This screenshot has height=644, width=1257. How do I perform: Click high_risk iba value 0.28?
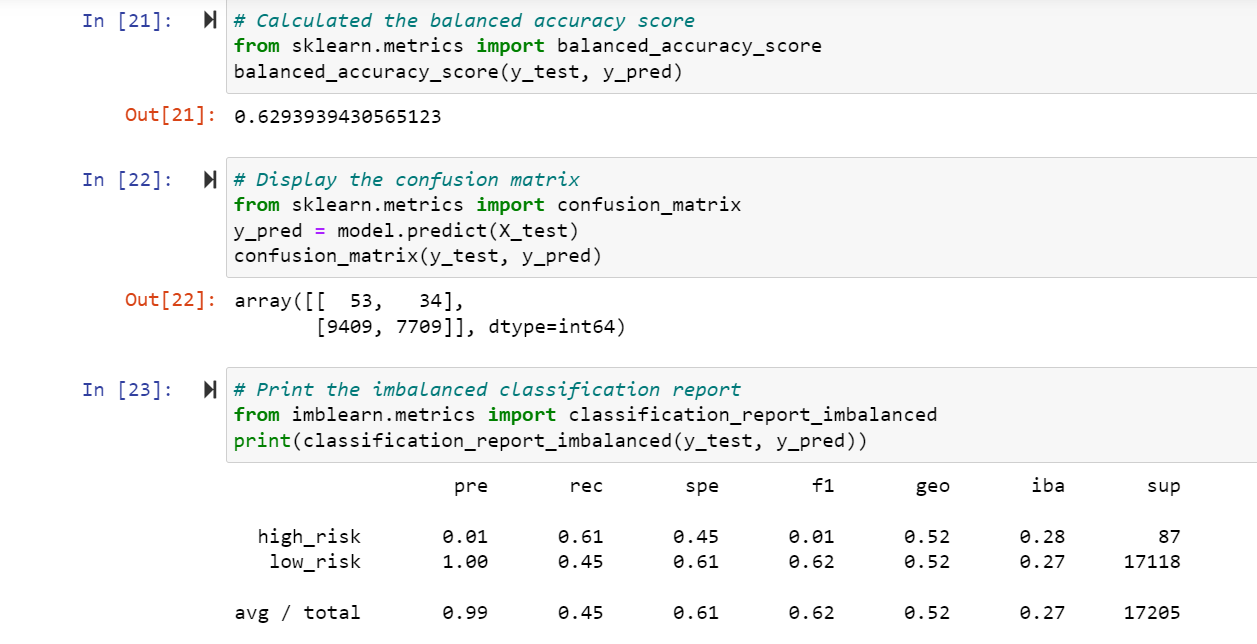(1042, 537)
